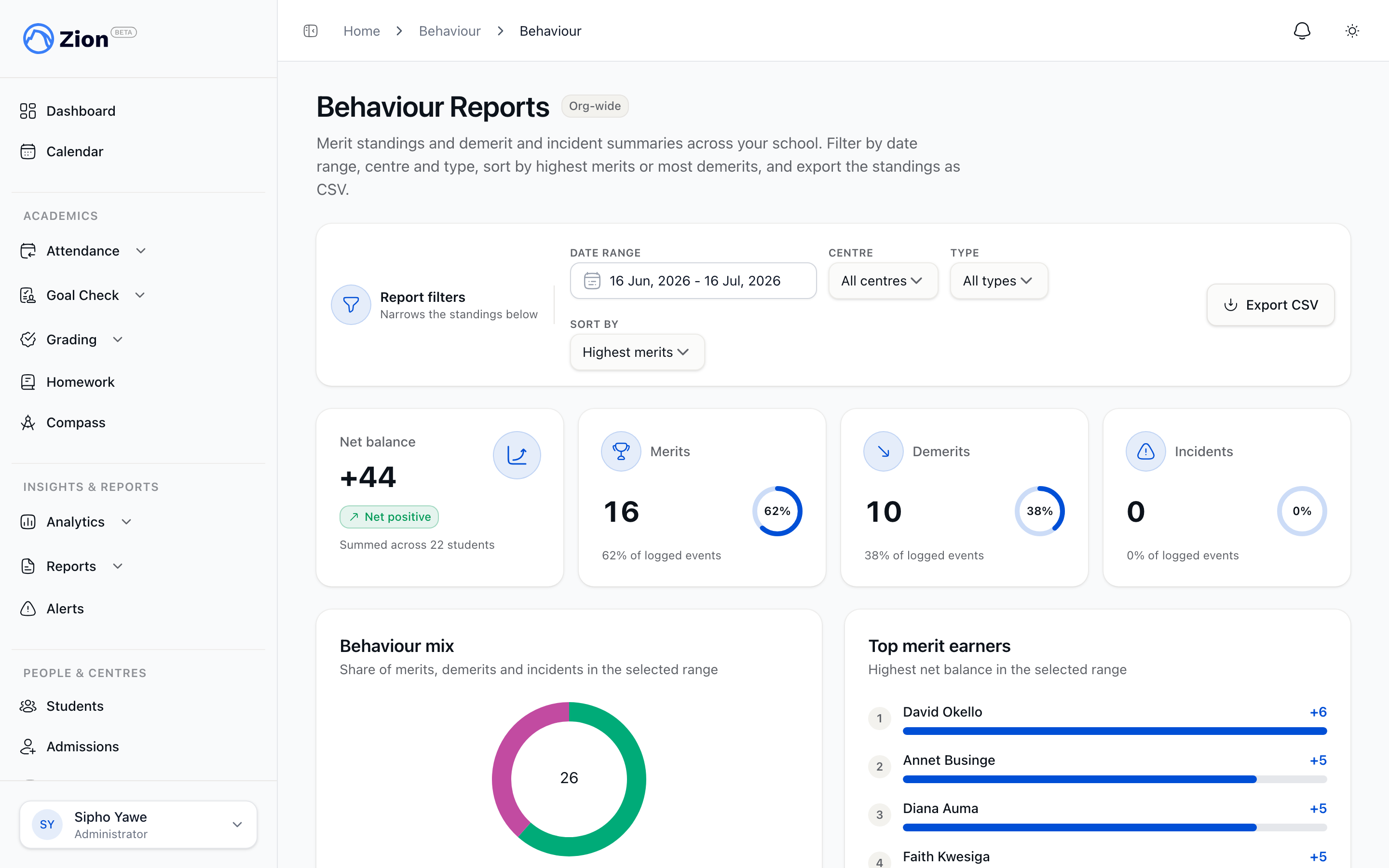1389x868 pixels.
Task: Click the calendar icon in date range
Action: (x=592, y=281)
